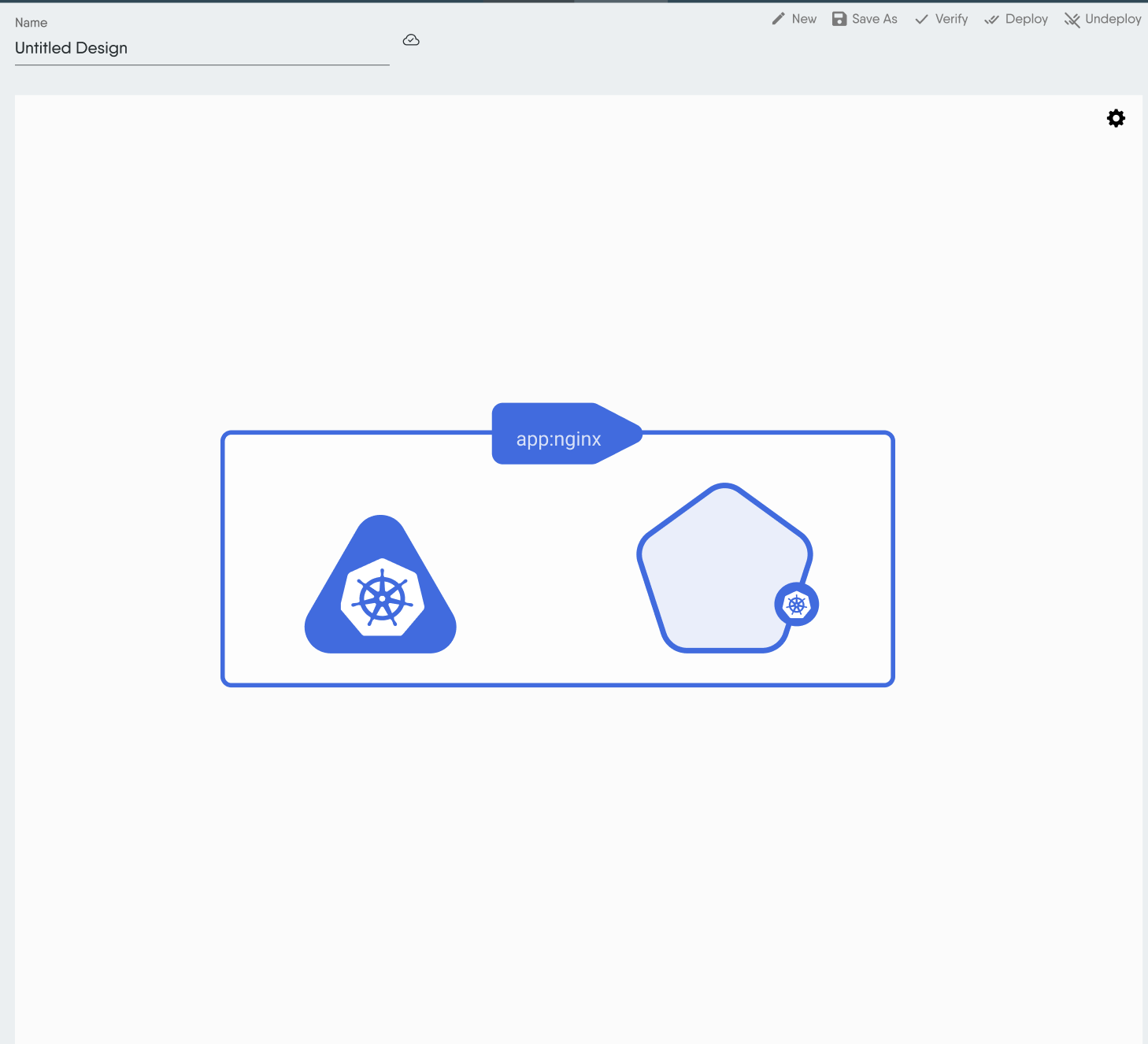The image size is (1148, 1044).
Task: Start a New design
Action: tap(804, 18)
